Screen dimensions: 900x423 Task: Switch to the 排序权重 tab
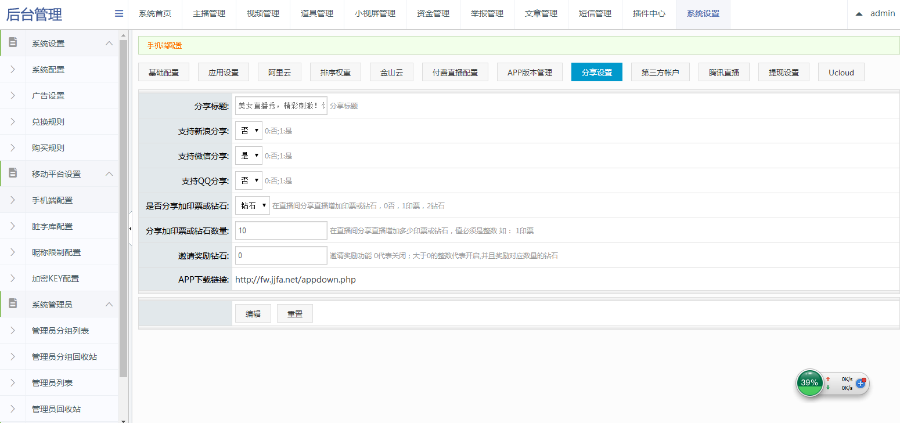[x=335, y=72]
